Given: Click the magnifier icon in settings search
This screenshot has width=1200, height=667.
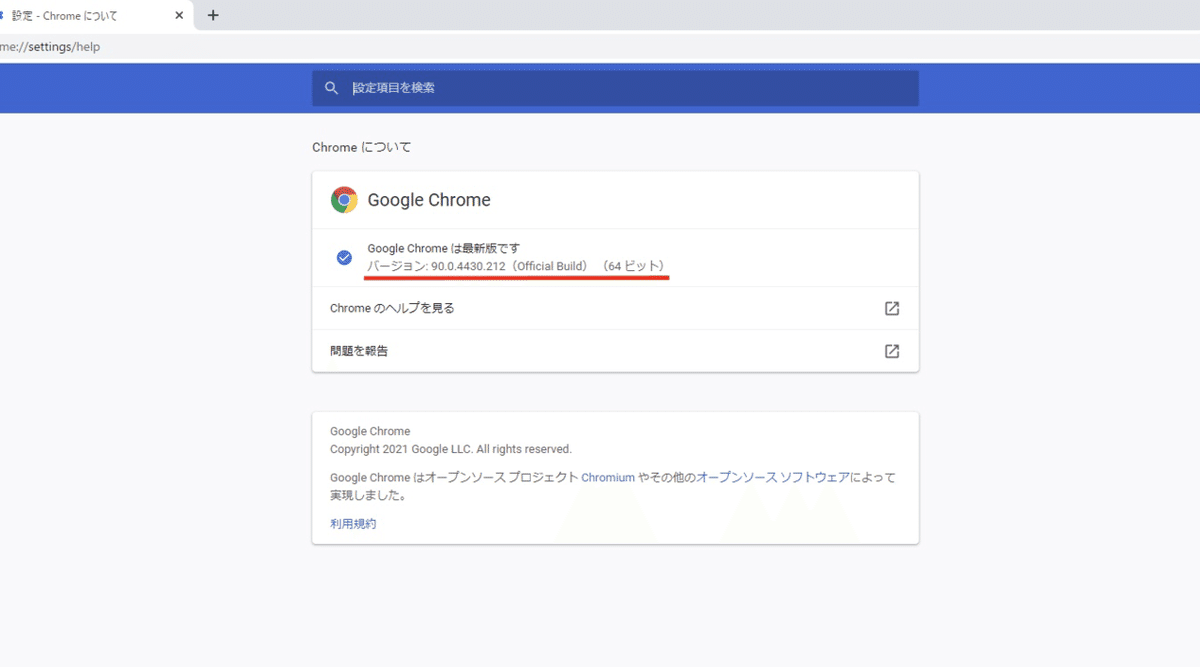Looking at the screenshot, I should pyautogui.click(x=332, y=88).
